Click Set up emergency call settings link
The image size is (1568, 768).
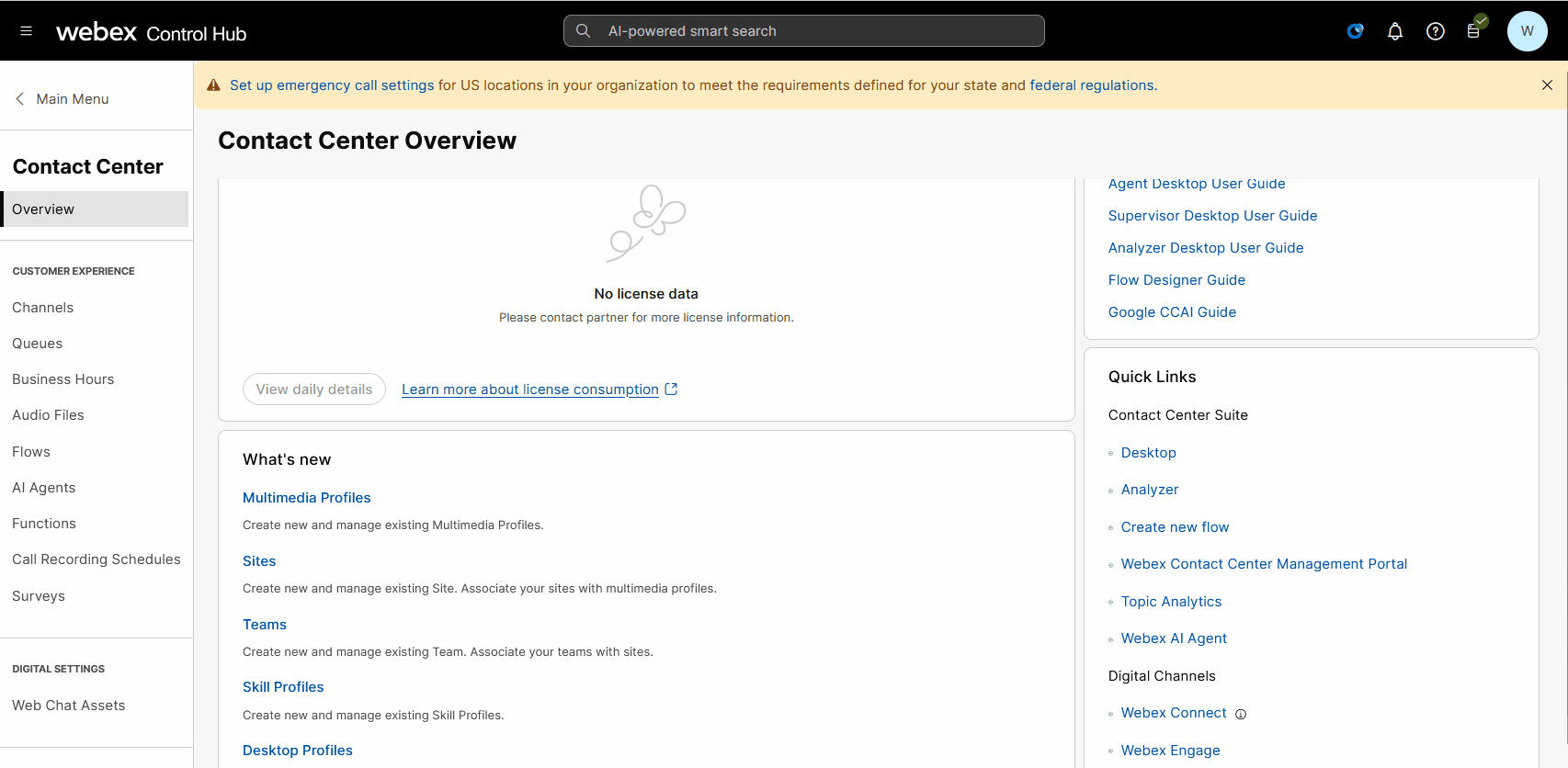tap(332, 85)
